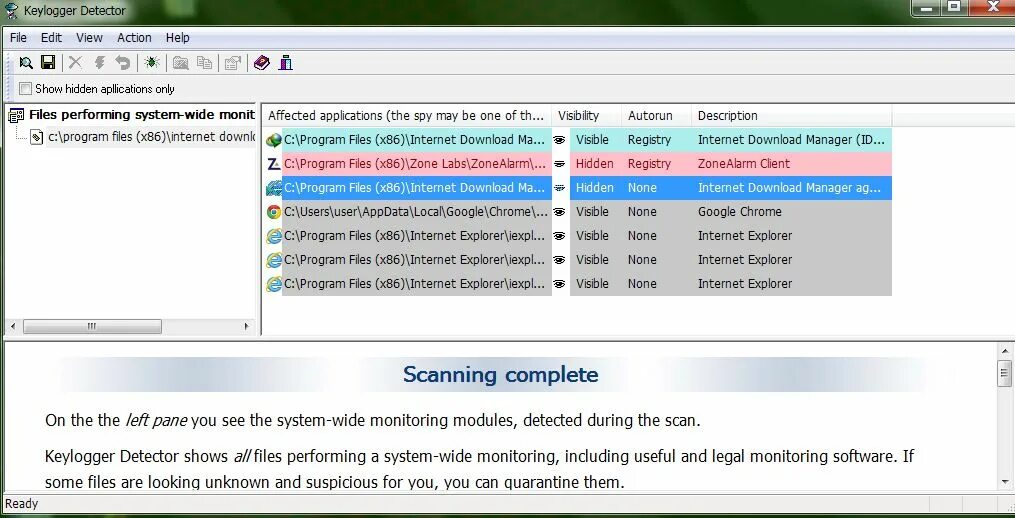1015x518 pixels.
Task: Open the View menu
Action: 89,38
